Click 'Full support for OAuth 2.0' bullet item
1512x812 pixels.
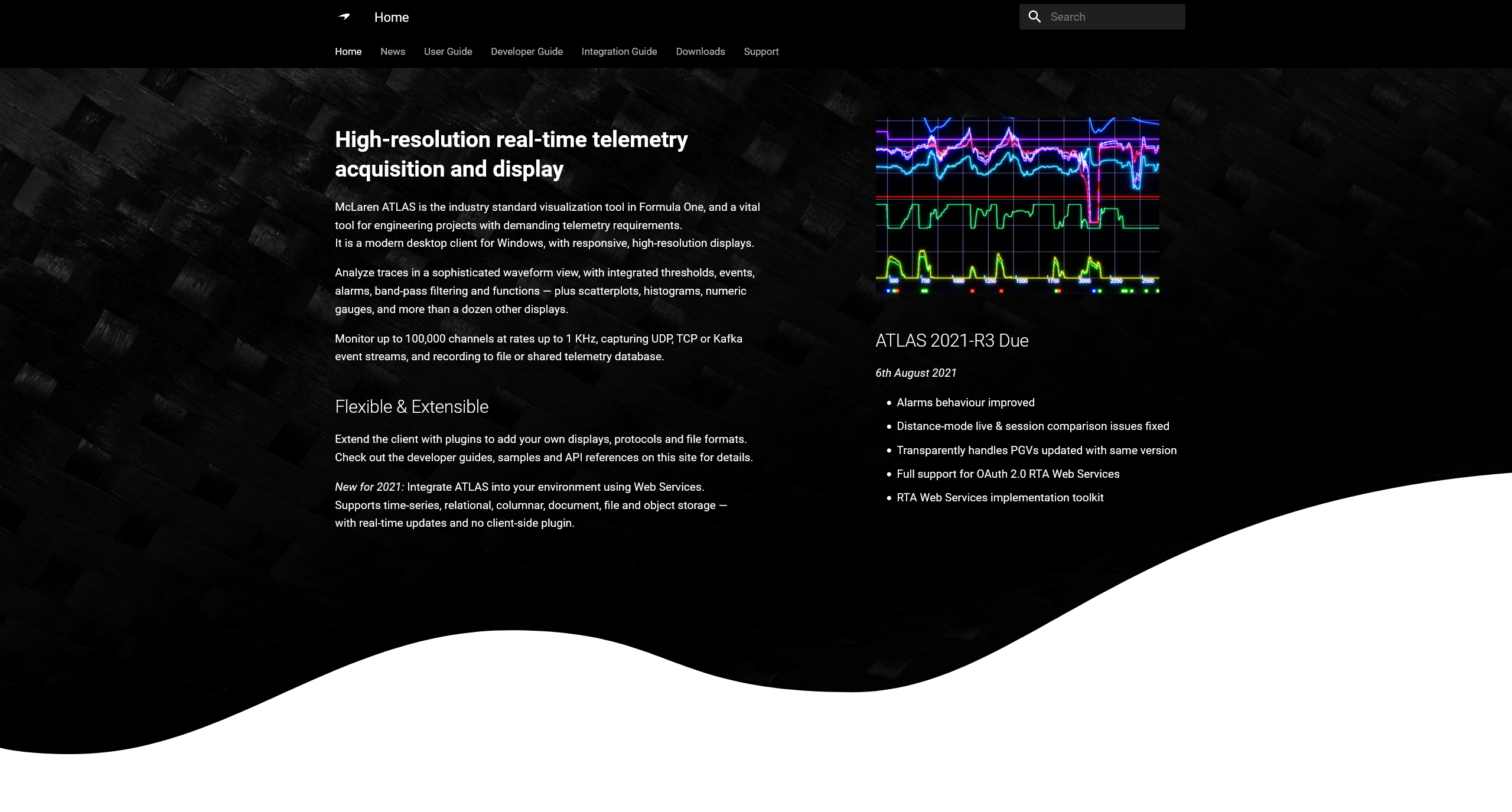pyautogui.click(x=1008, y=474)
